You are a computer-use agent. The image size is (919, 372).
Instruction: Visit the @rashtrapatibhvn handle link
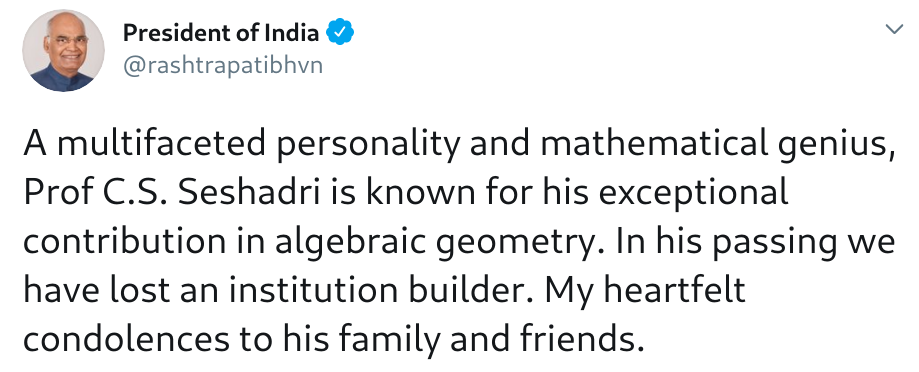coord(223,66)
